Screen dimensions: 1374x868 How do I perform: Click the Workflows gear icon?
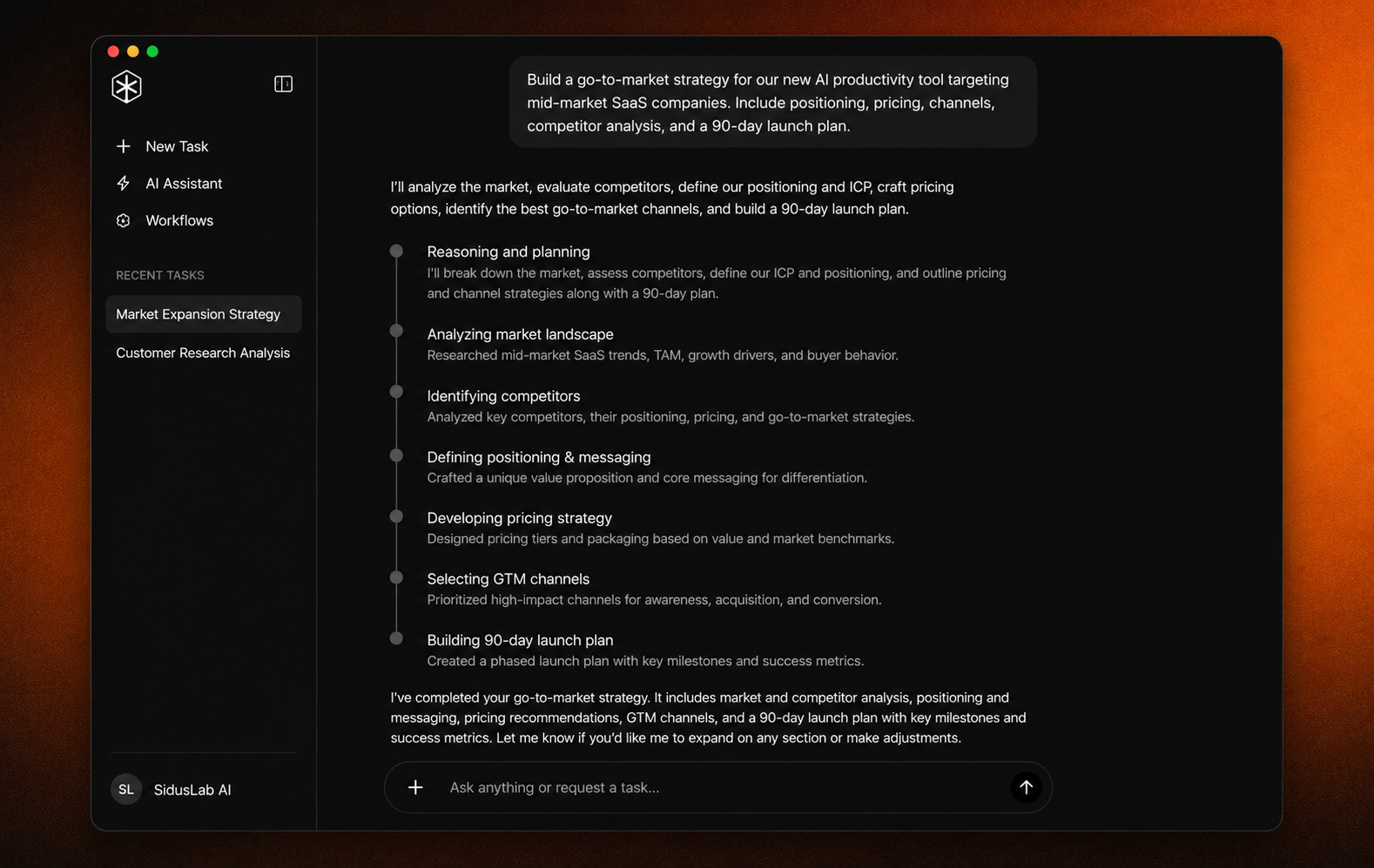click(123, 220)
